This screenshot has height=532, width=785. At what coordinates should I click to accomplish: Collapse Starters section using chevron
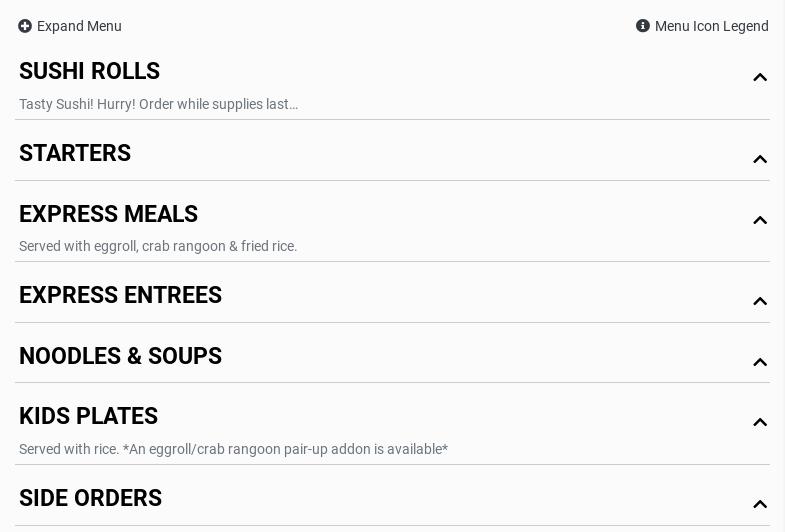760,160
